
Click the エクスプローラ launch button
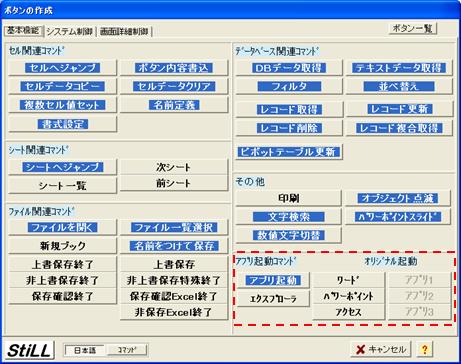273,299
